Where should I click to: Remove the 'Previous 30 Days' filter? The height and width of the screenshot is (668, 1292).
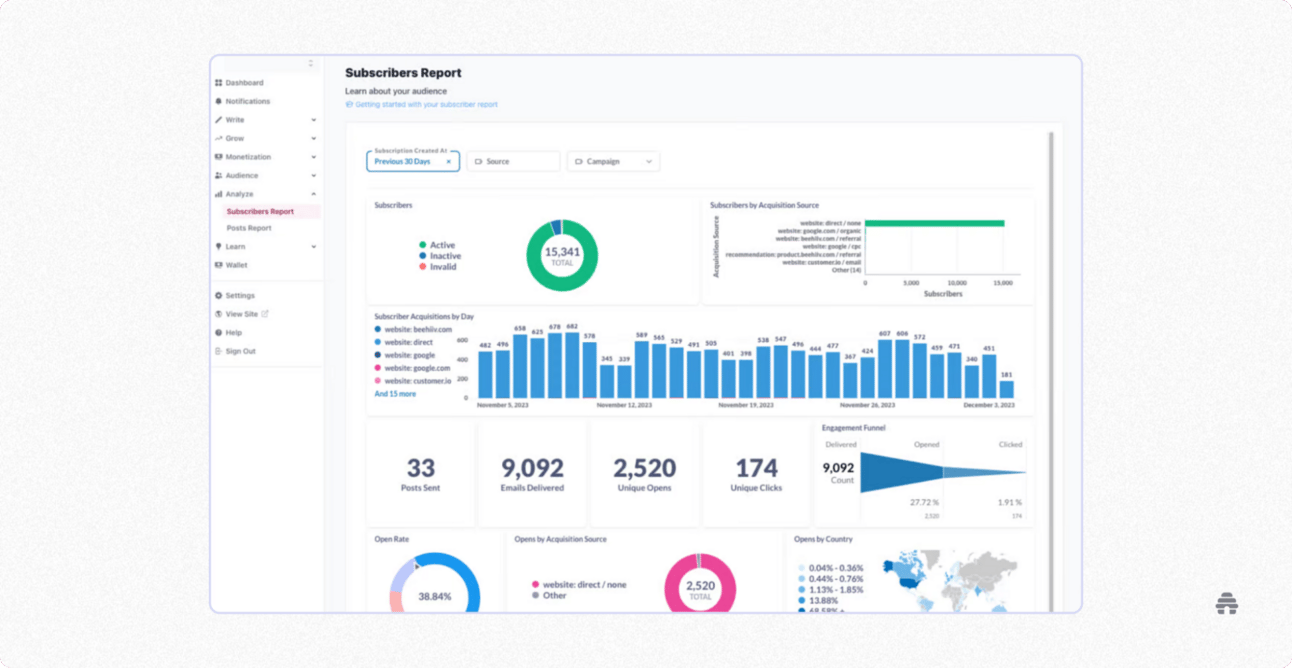(448, 161)
